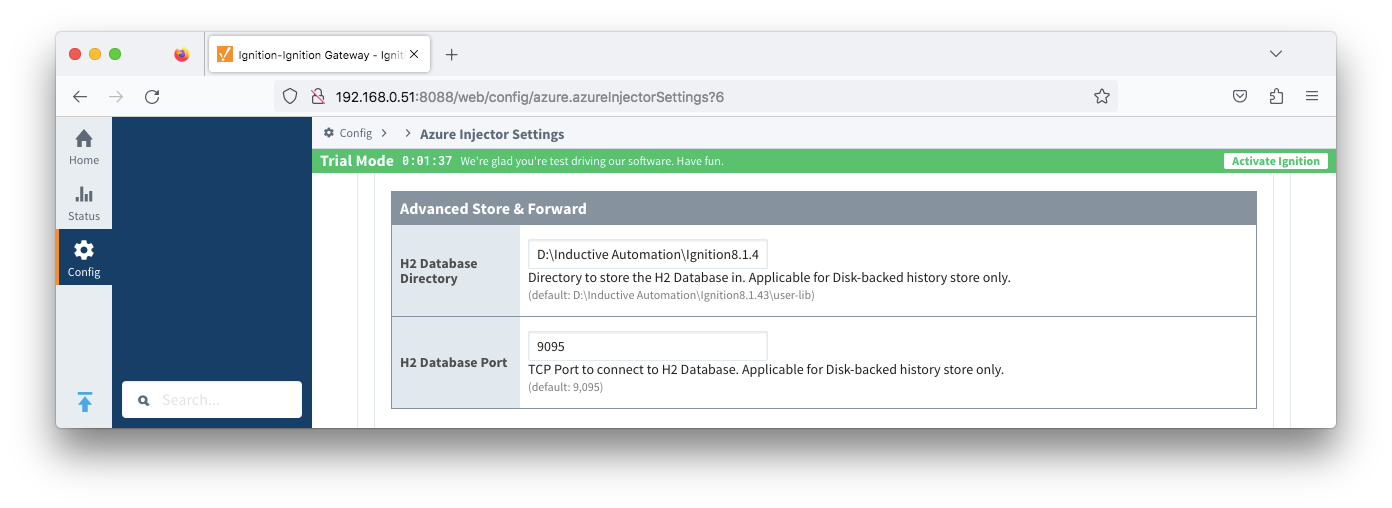Open Firefox hamburger application menu
Image resolution: width=1392 pixels, height=508 pixels.
1312,97
